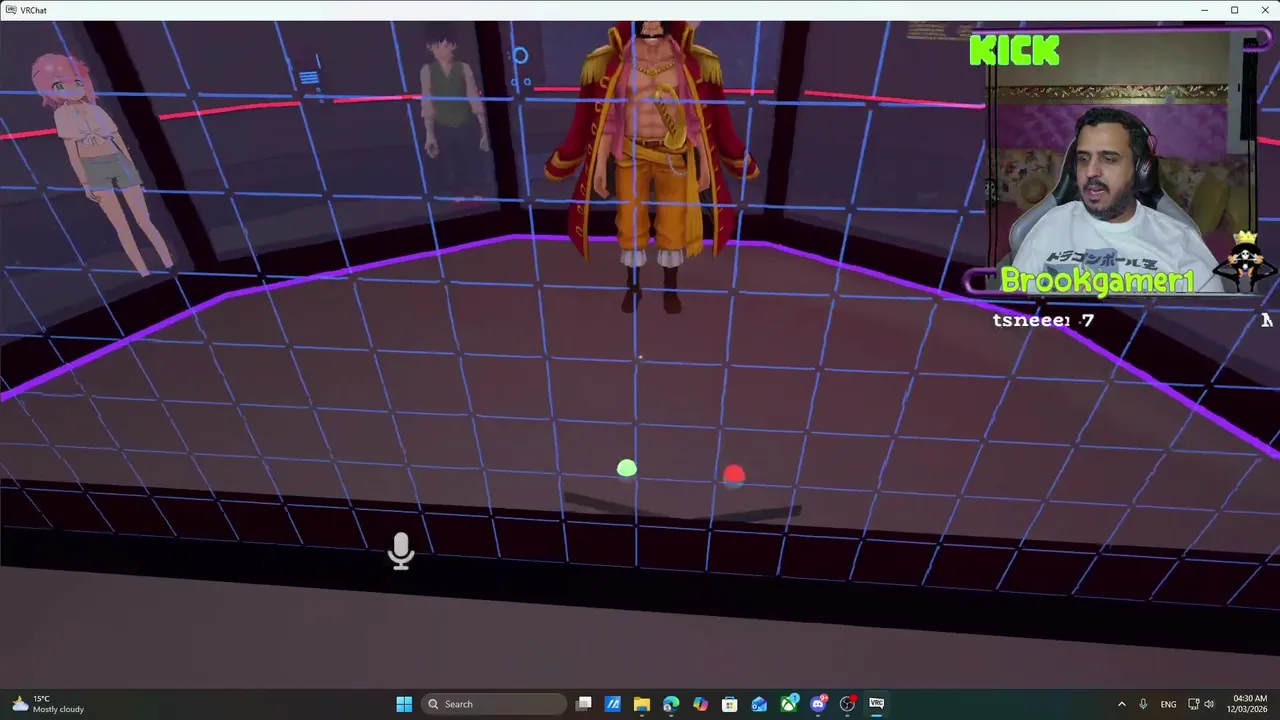Viewport: 1280px width, 720px height.
Task: Open network settings from system tray
Action: pos(1193,704)
